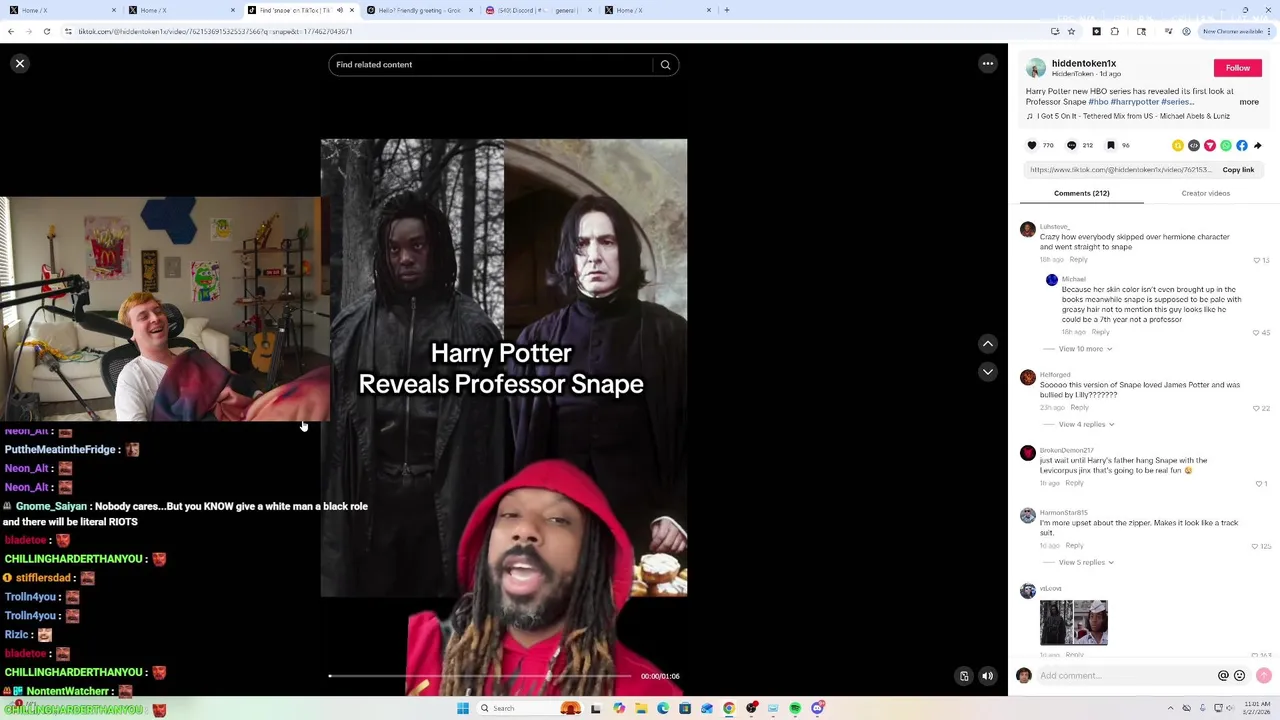Like Michael's reply comment heart
1280x720 pixels.
[x=1257, y=333]
